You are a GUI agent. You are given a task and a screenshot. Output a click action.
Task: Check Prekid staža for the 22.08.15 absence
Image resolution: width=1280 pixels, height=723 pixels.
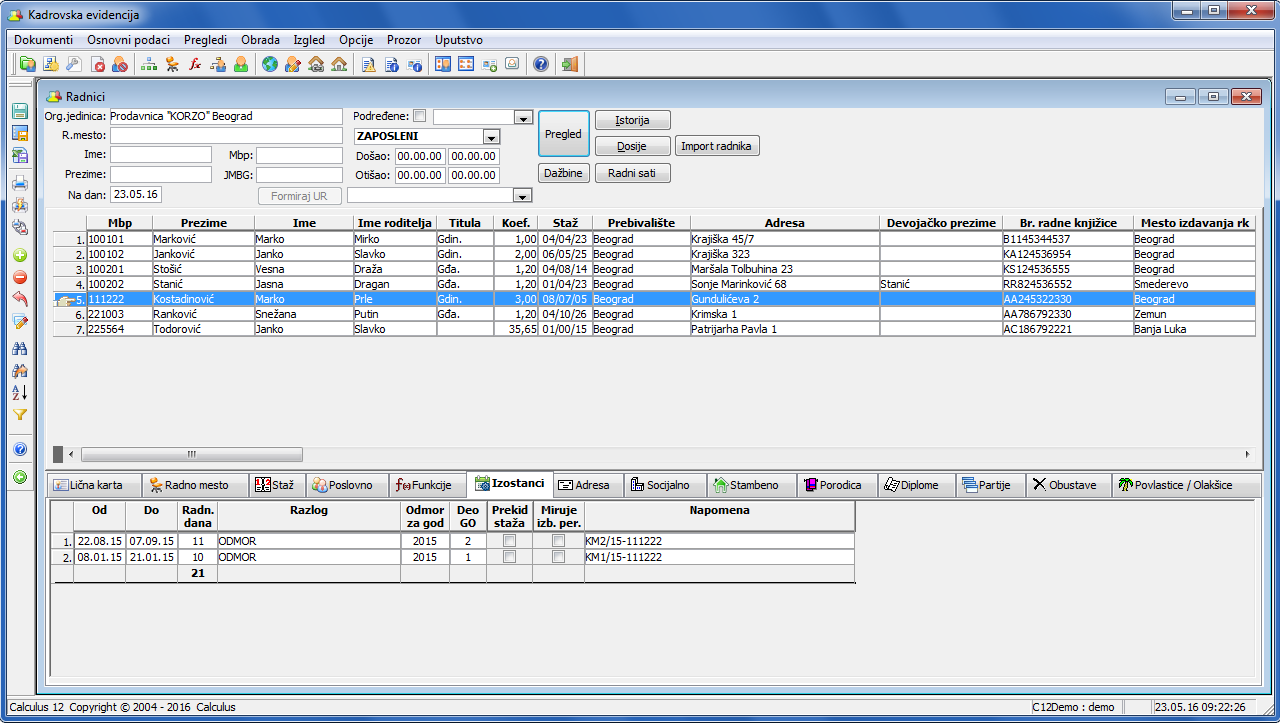(510, 541)
